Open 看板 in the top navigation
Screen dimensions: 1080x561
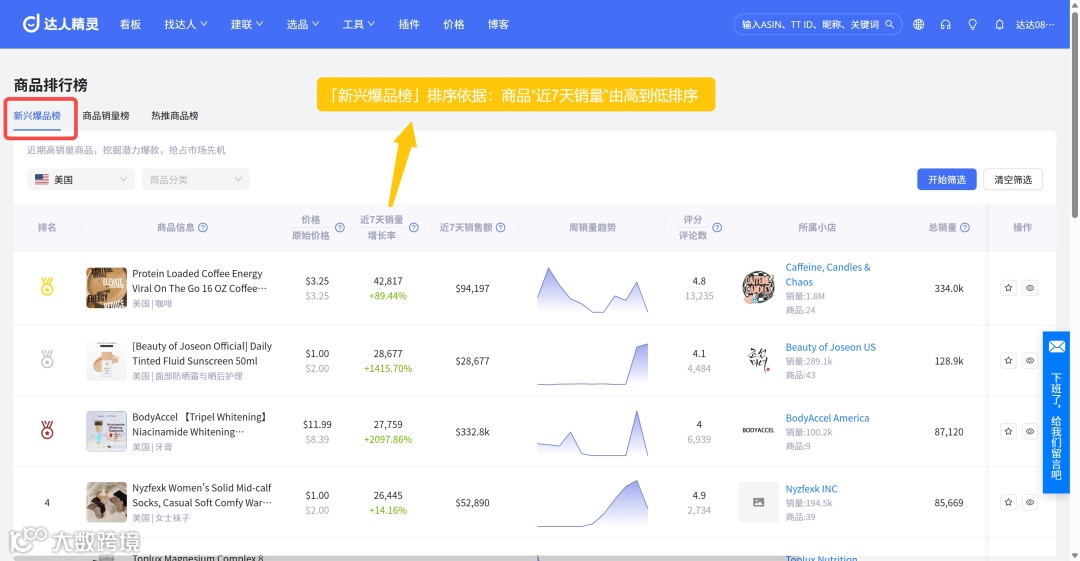coord(130,24)
